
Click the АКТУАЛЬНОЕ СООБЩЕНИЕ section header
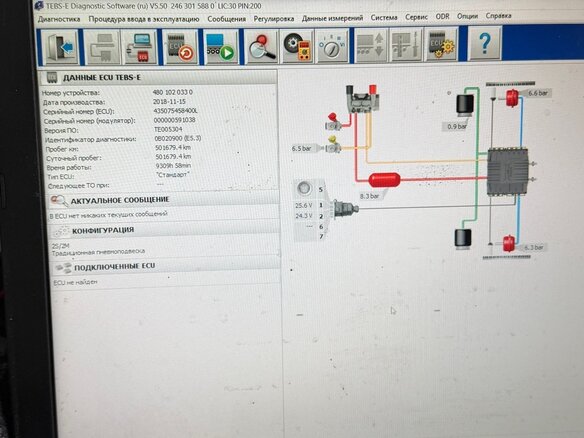pos(164,200)
